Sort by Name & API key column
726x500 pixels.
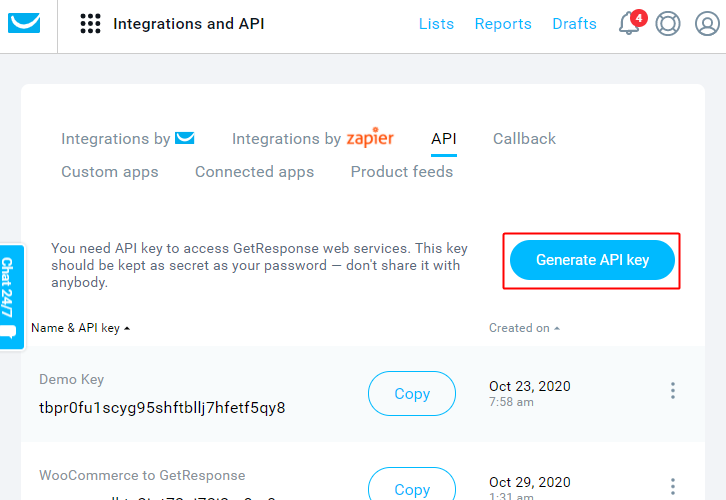click(x=80, y=328)
